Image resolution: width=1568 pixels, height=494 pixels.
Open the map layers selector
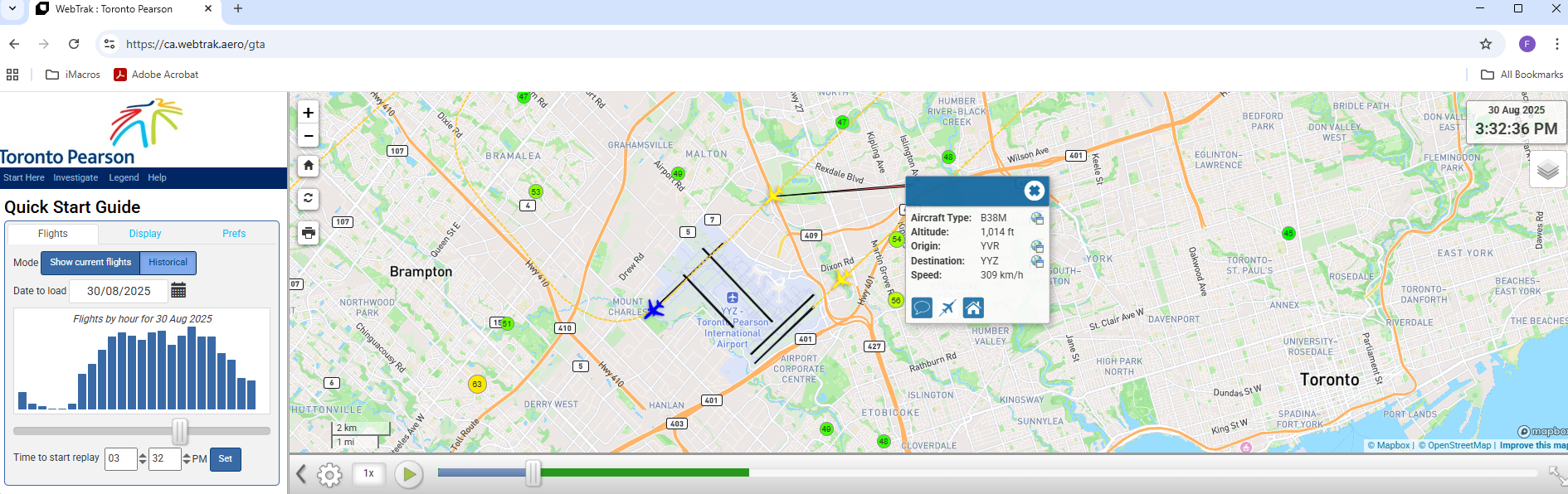(x=1547, y=170)
